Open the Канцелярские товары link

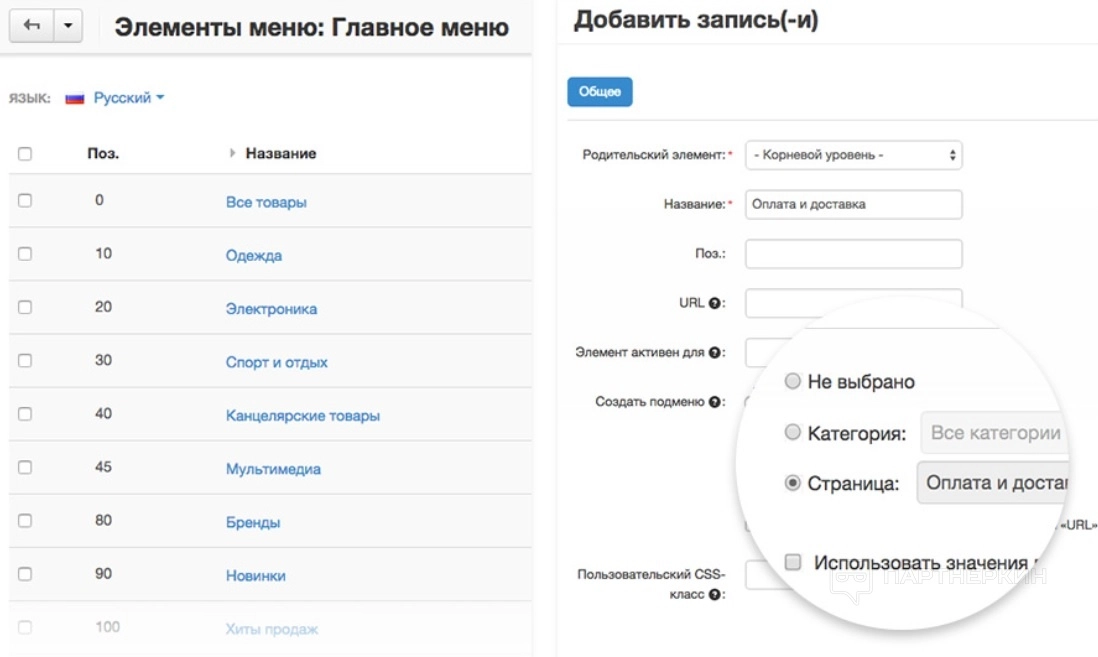pos(302,415)
